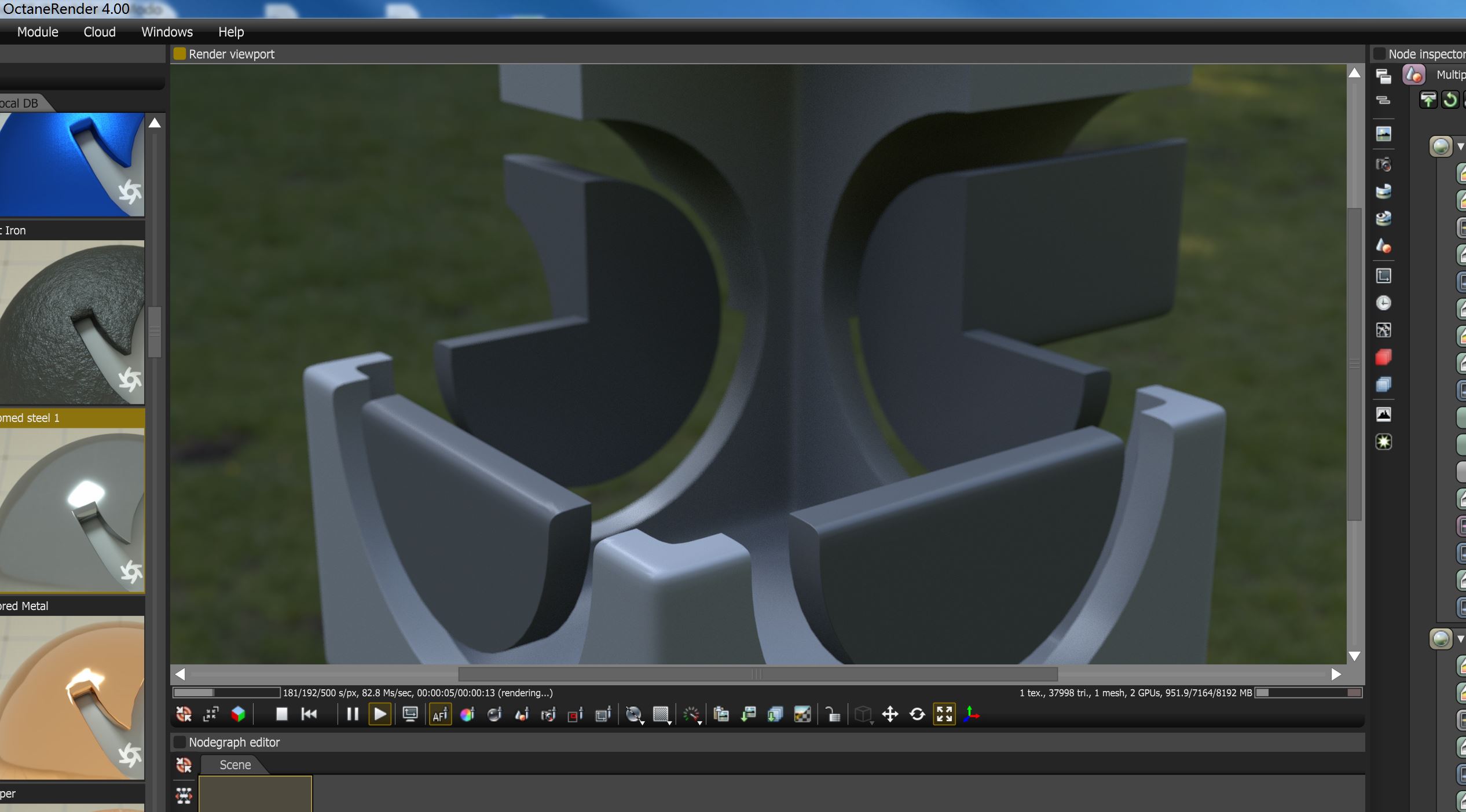Image resolution: width=1466 pixels, height=812 pixels.
Task: Select the brushed steel material thumbnail
Action: coord(72,510)
